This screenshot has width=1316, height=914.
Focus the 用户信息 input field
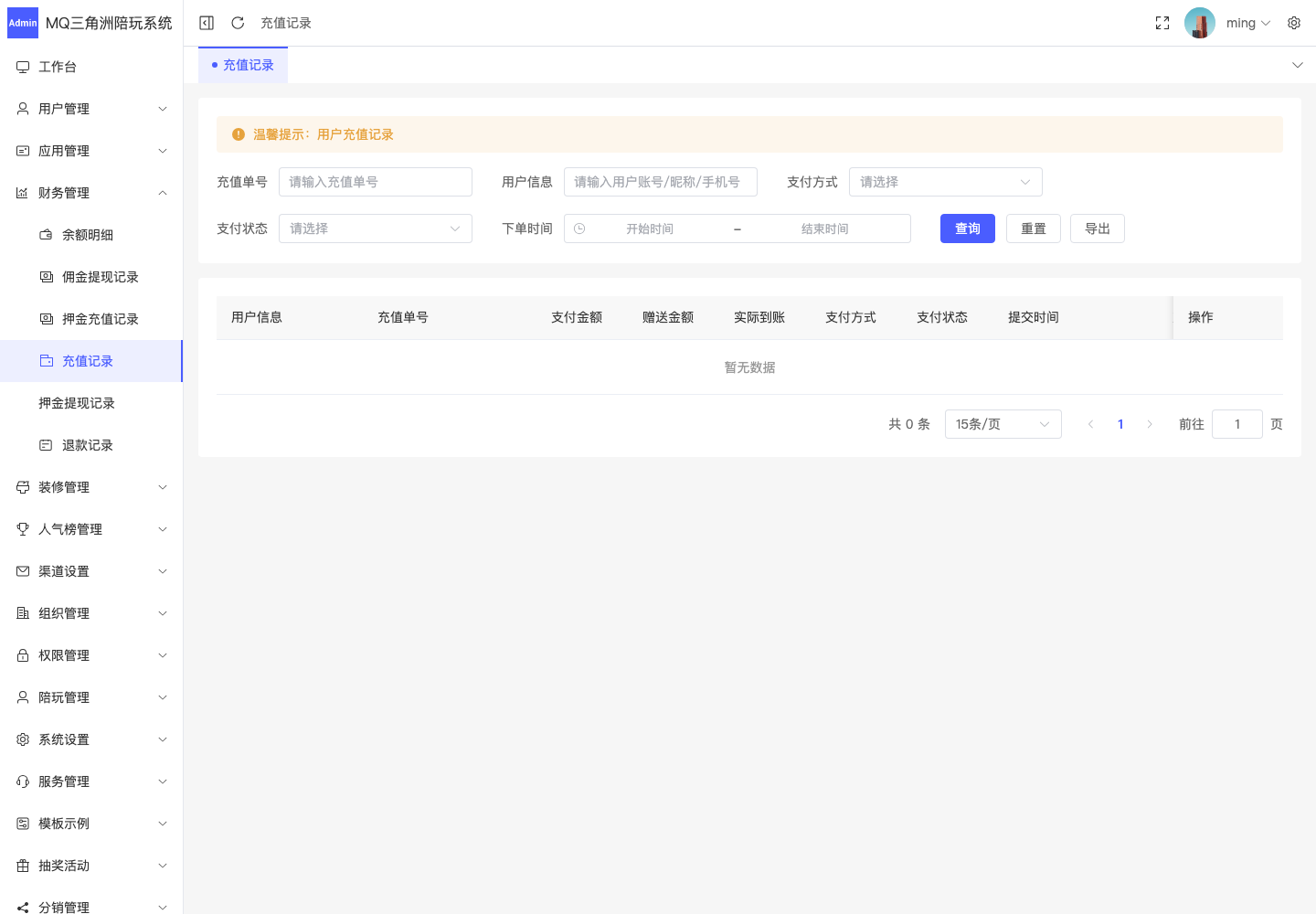pyautogui.click(x=661, y=182)
